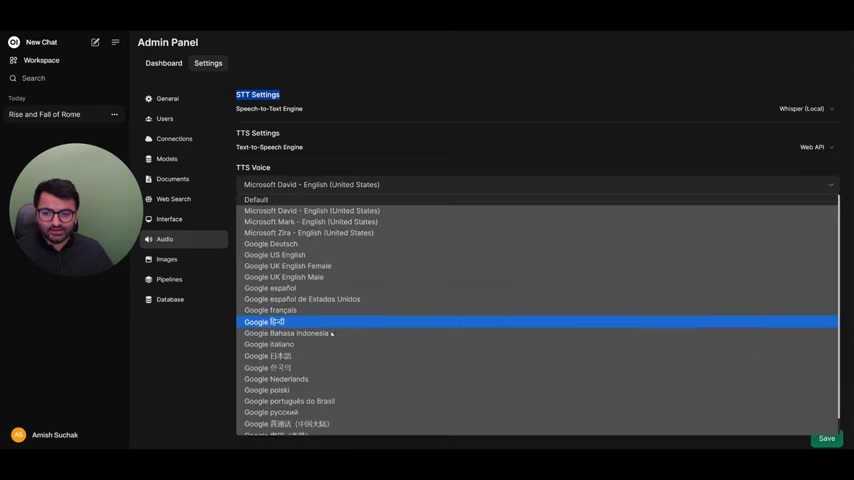Screen dimensions: 854x480
Task: Select Google polski voice
Action: coord(537,390)
